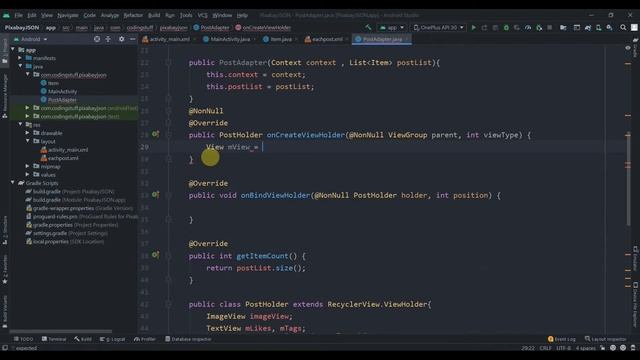Run the app with the green play icon
Viewport: 640px width, 360px height.
point(474,27)
